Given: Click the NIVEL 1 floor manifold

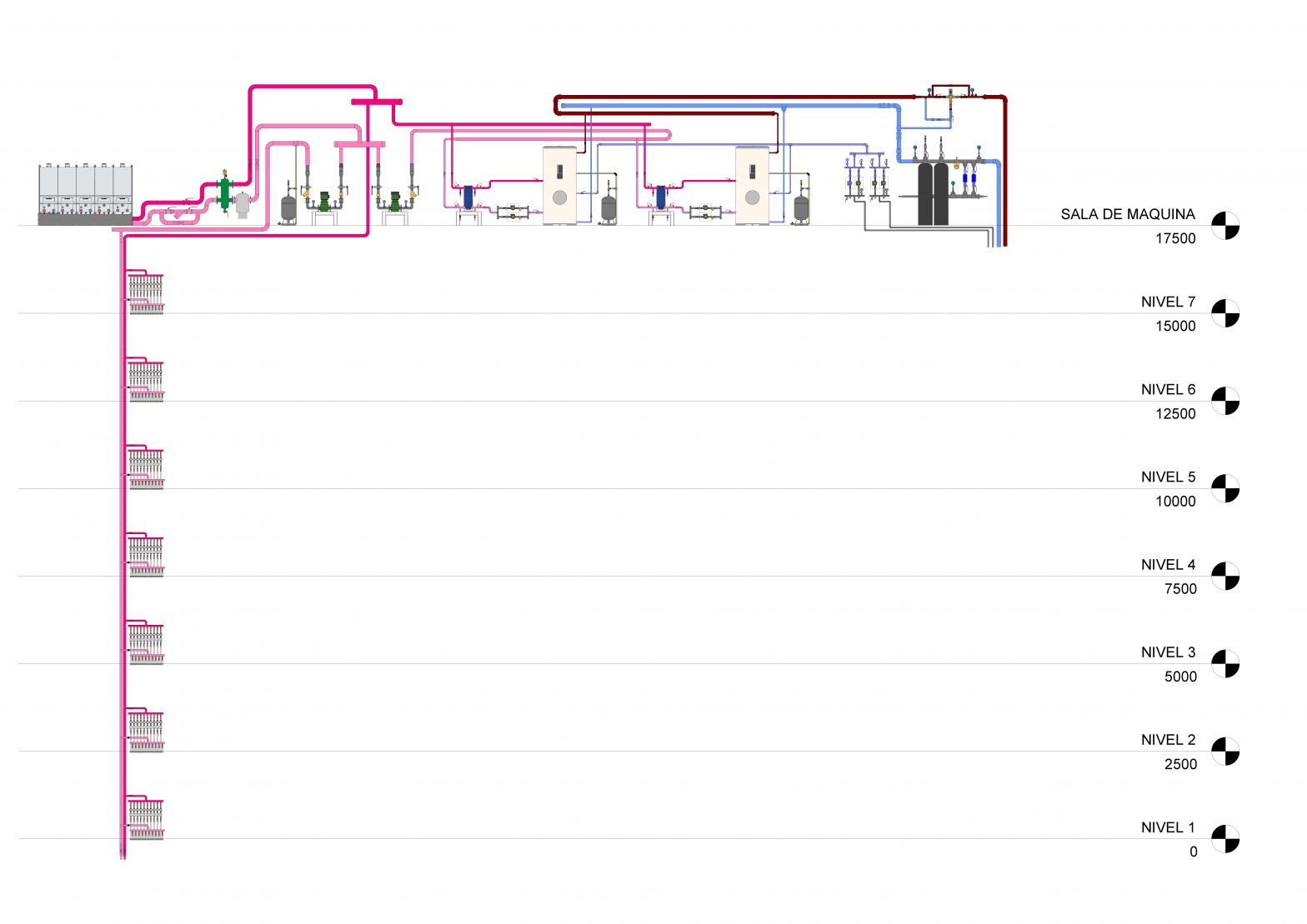Looking at the screenshot, I should [x=146, y=818].
